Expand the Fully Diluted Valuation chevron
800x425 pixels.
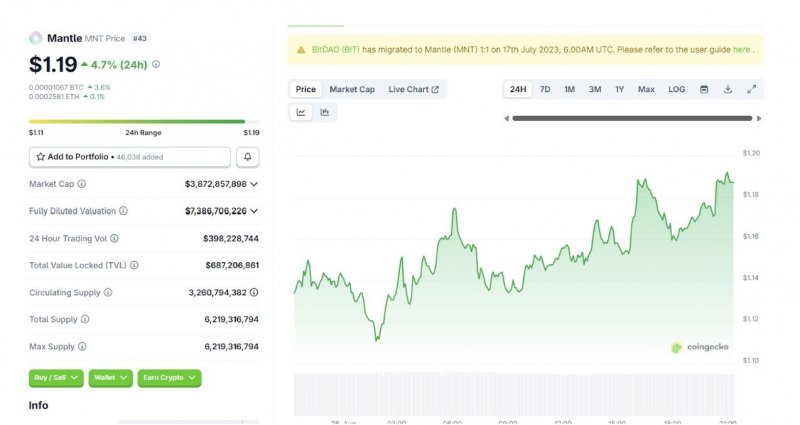254,211
